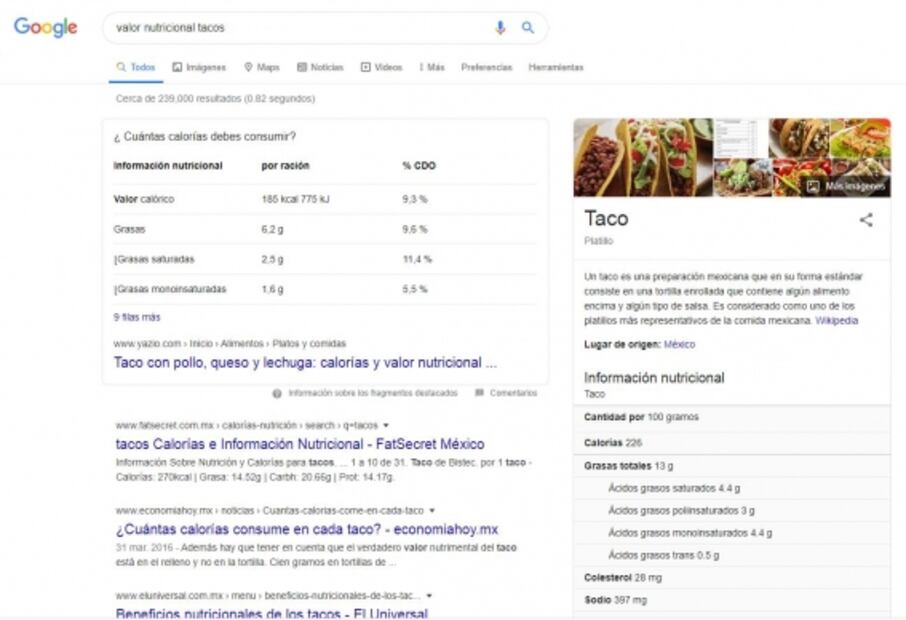Screen dimensions: 906x620
Task: Click 'Grasas monoinsaturadas' row label
Action: pyautogui.click(x=170, y=289)
